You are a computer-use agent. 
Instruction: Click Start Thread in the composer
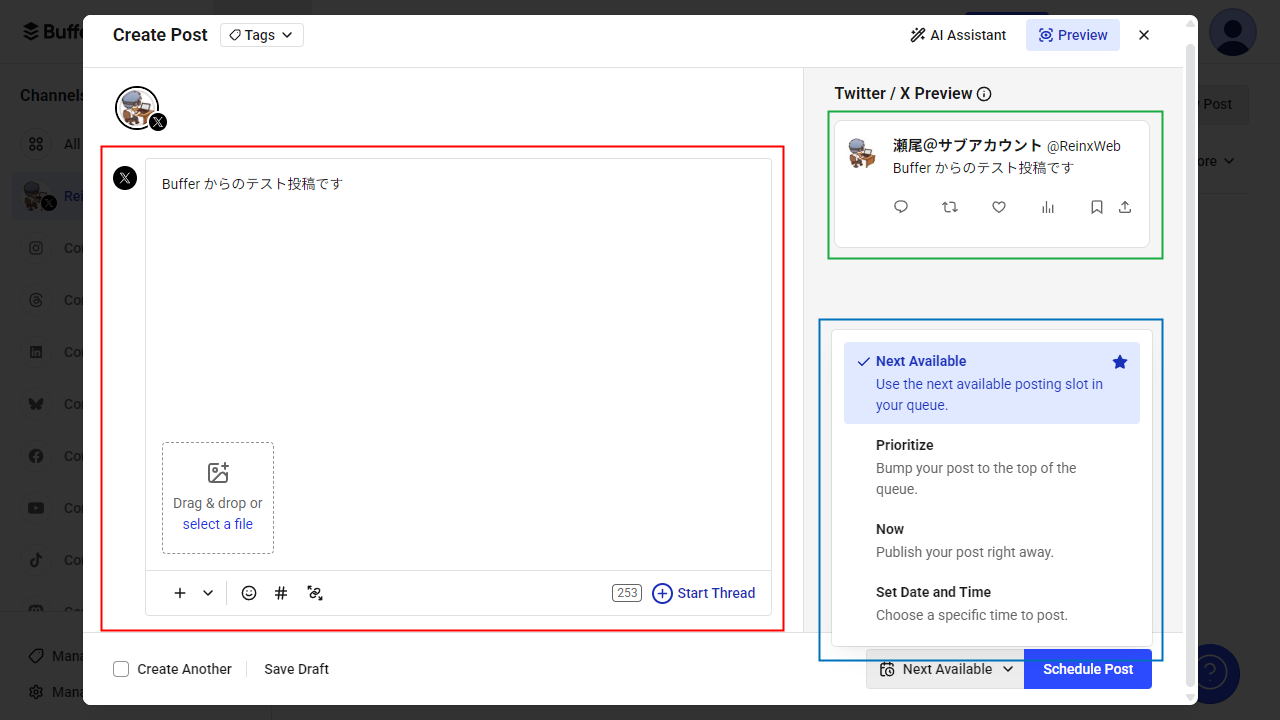tap(704, 593)
